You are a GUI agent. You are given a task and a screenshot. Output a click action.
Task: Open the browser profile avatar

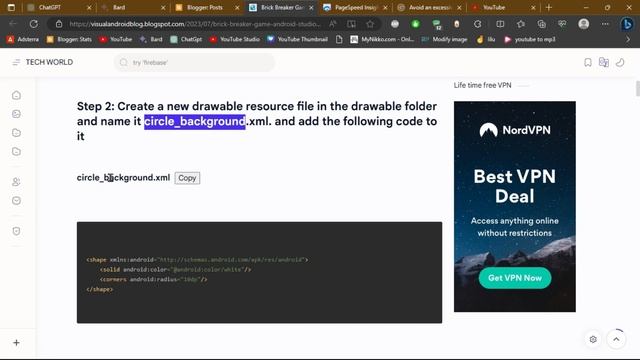pos(584,24)
